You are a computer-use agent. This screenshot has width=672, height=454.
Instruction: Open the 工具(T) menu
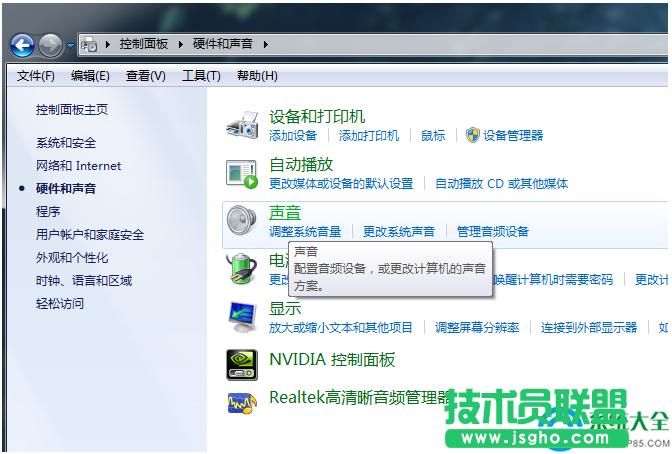(201, 76)
